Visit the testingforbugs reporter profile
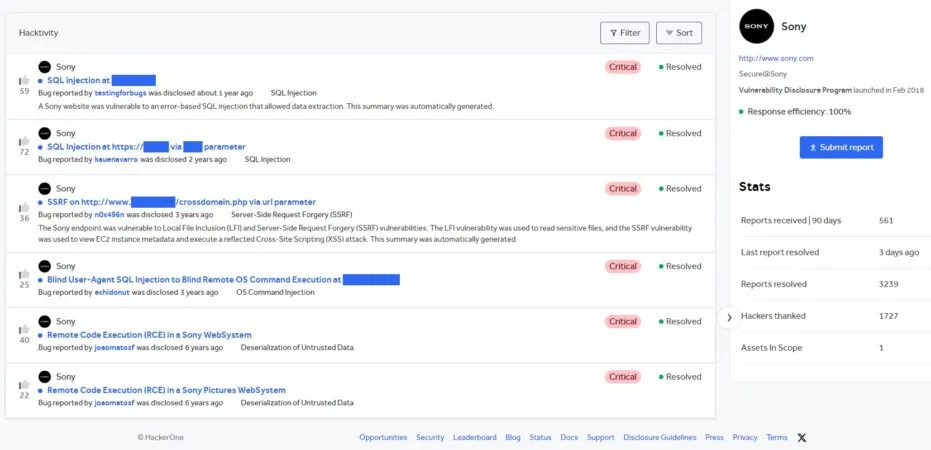Viewport: 931px width, 450px height. tap(121, 93)
